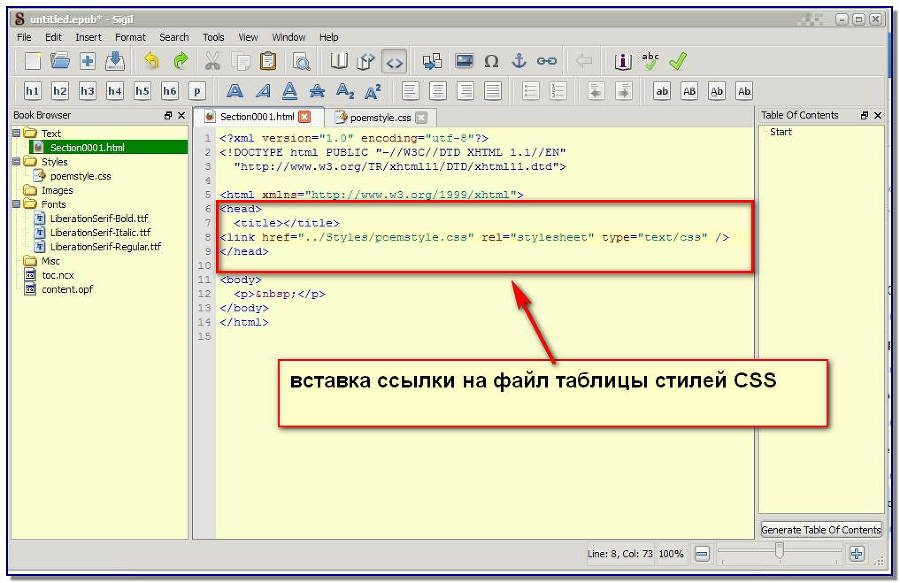The width and height of the screenshot is (900, 583).
Task: Switch to poemstyle.css tab
Action: [380, 117]
